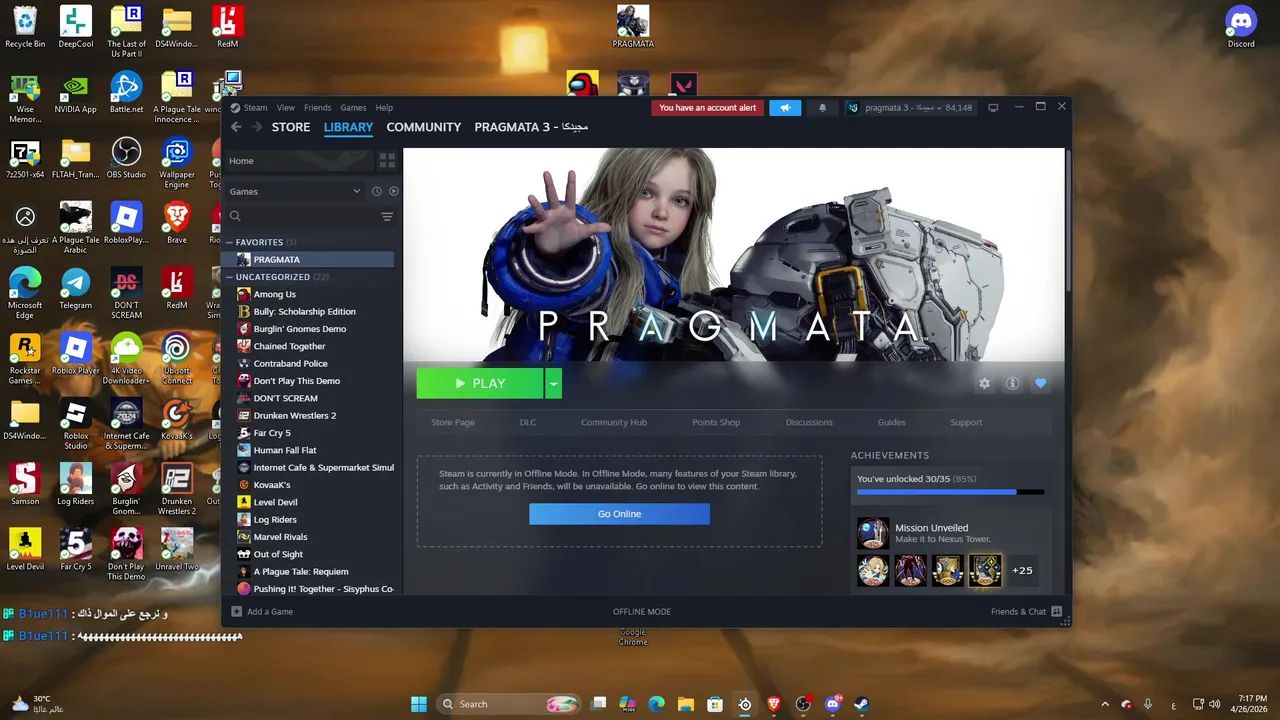
Task: Click the green PLAY button
Action: (x=480, y=383)
